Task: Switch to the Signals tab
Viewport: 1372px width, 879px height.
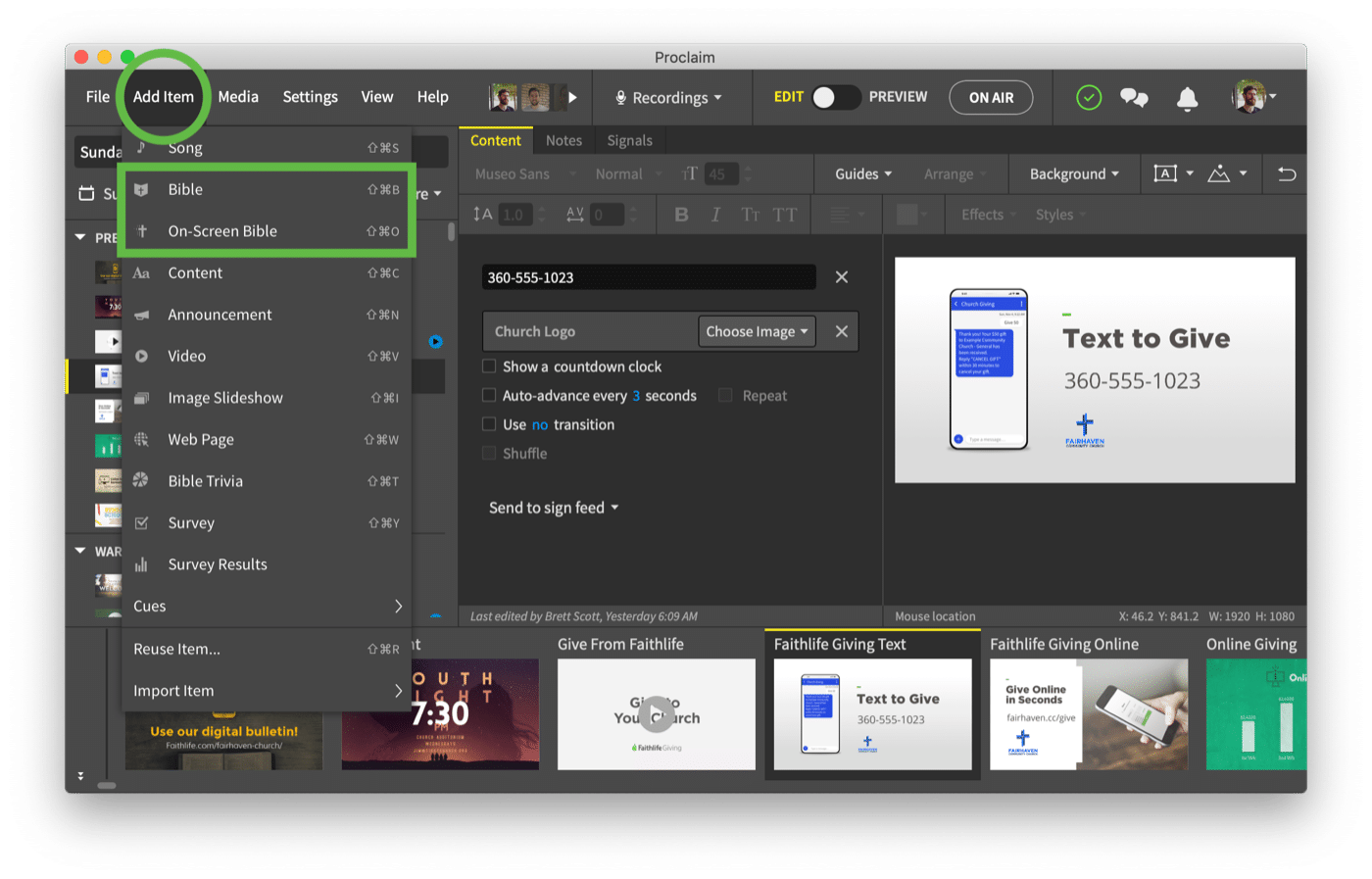Action: click(x=629, y=141)
